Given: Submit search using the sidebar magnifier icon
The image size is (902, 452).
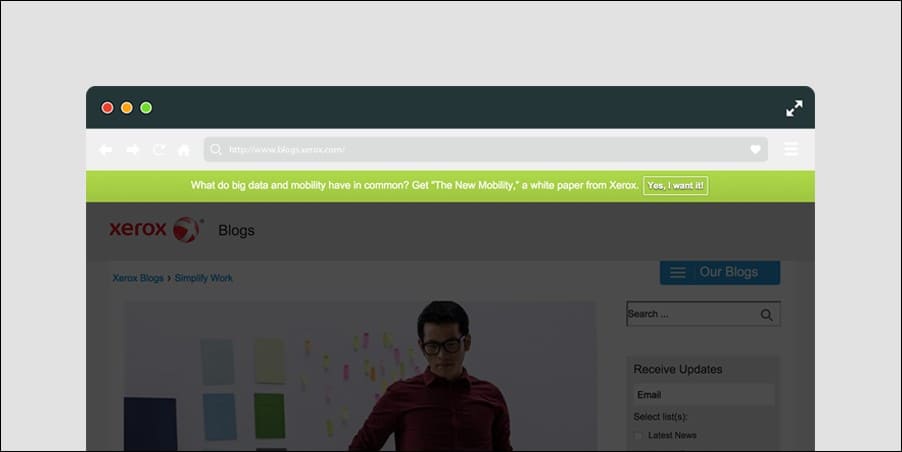Looking at the screenshot, I should pos(766,315).
